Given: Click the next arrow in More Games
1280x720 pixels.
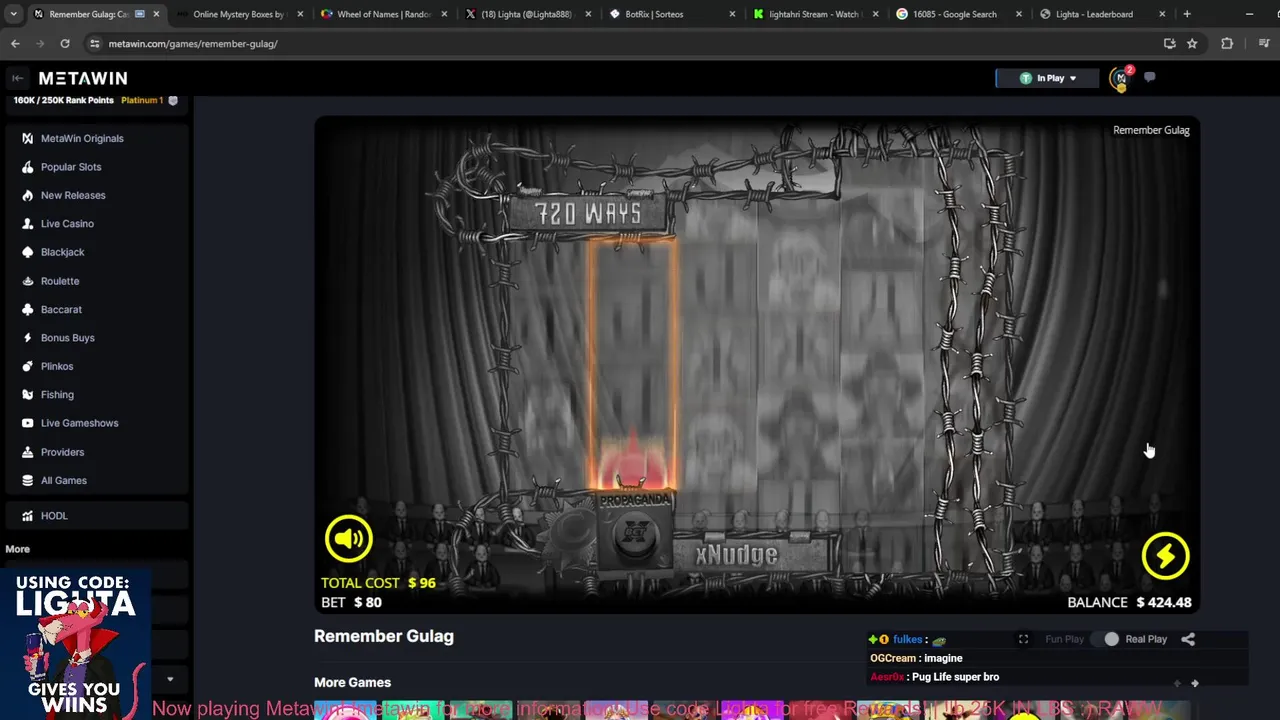Looking at the screenshot, I should point(1194,683).
